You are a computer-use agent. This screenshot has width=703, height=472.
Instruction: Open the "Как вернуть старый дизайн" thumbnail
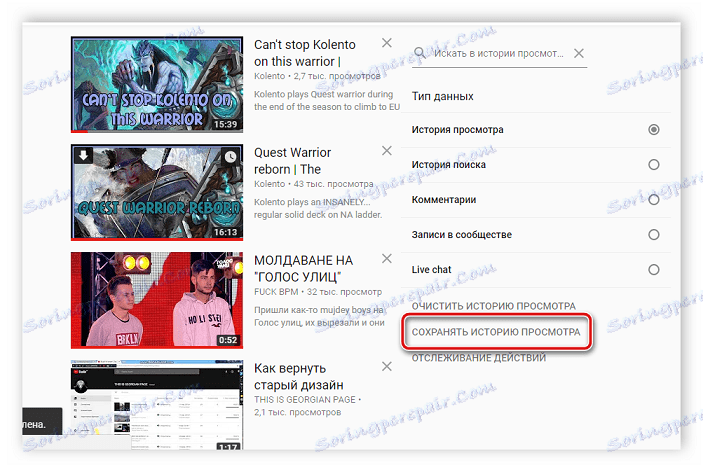[x=157, y=405]
